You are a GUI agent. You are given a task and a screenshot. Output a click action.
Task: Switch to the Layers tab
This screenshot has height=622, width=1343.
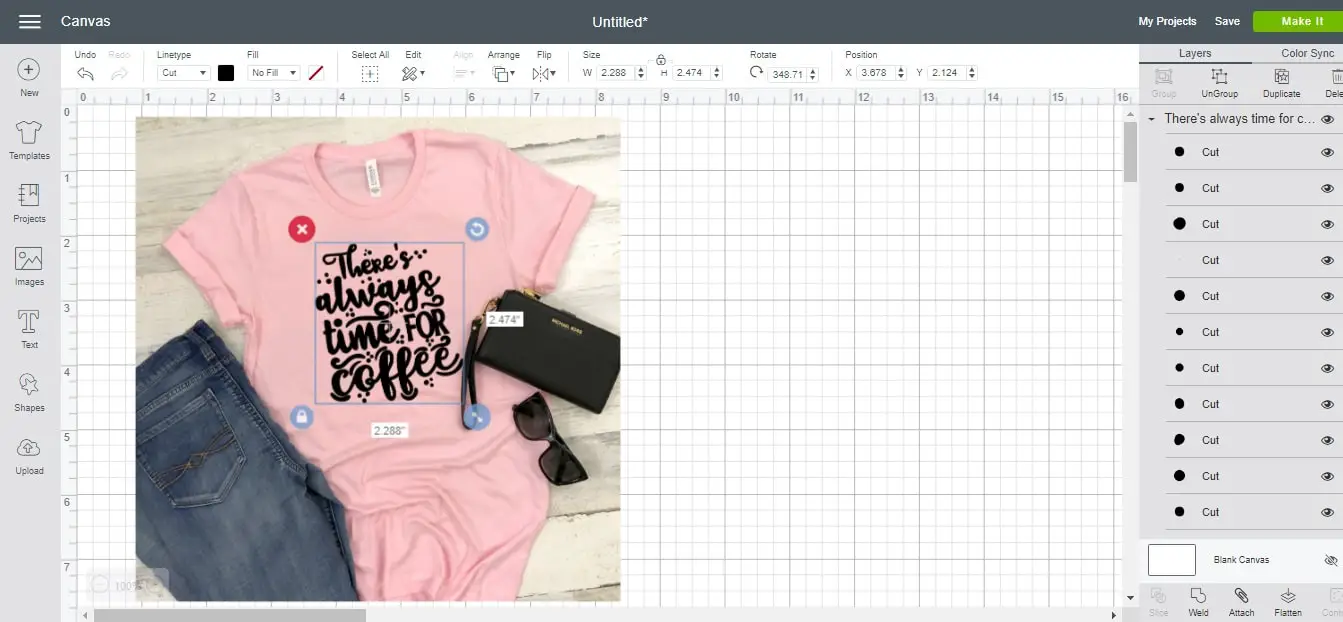point(1195,54)
